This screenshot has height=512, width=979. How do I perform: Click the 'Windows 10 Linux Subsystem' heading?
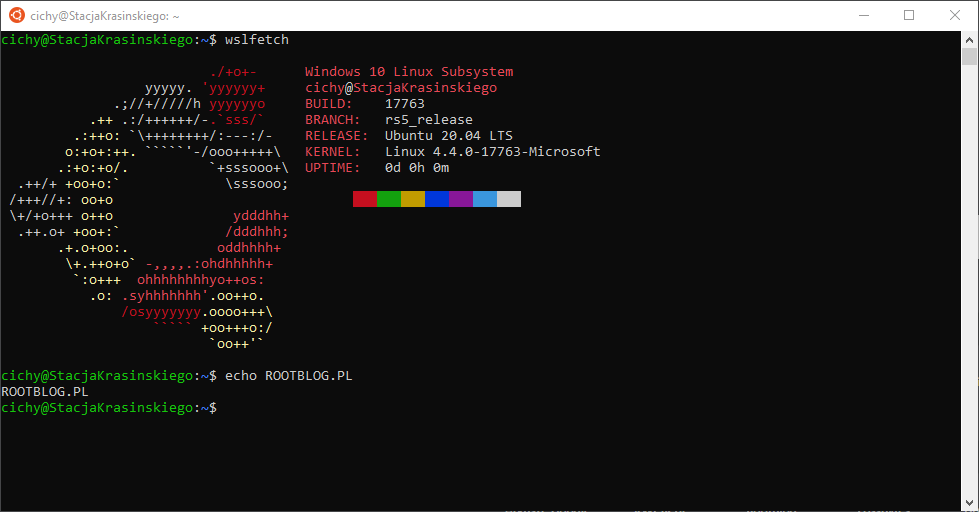pos(409,72)
